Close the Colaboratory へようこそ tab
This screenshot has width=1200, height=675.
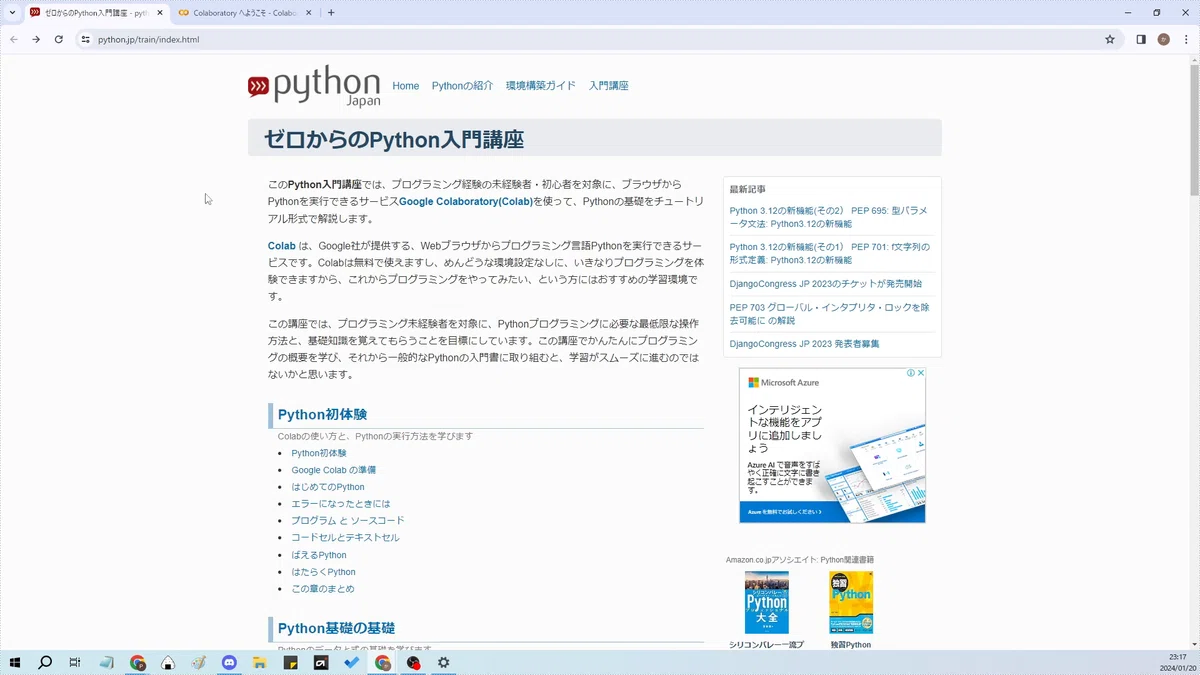click(308, 13)
